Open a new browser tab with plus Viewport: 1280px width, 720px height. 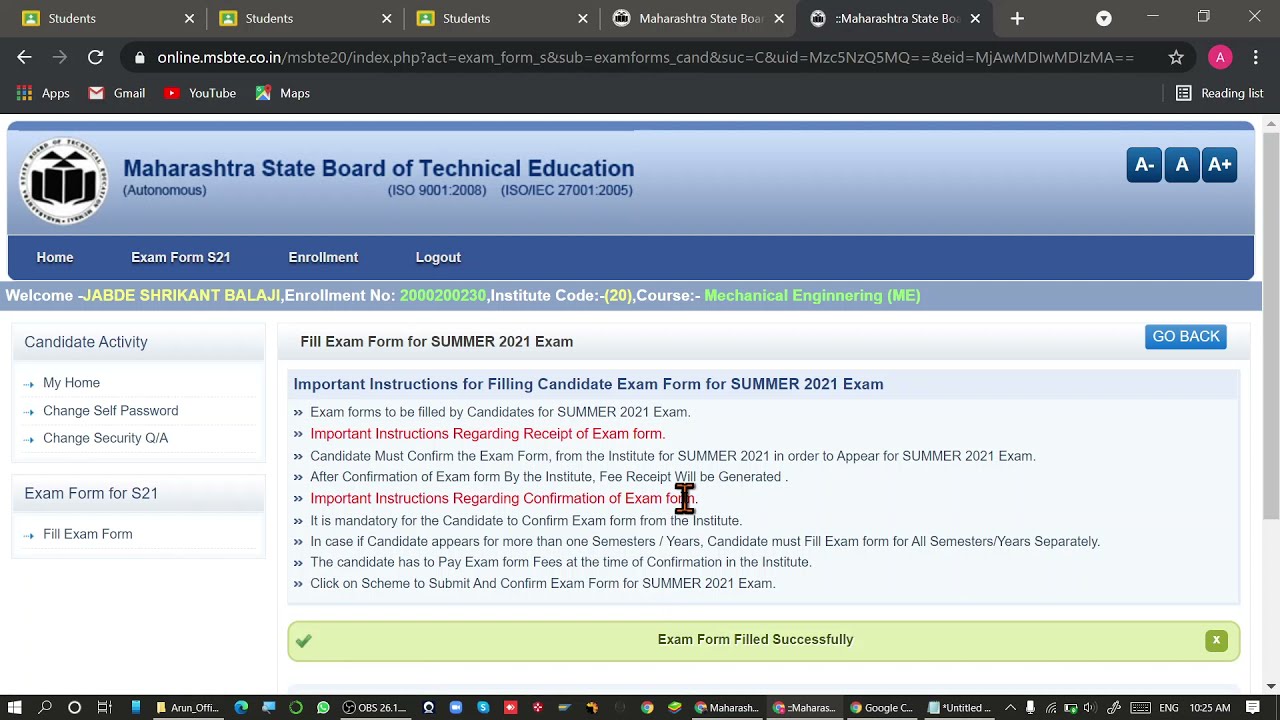(1017, 18)
